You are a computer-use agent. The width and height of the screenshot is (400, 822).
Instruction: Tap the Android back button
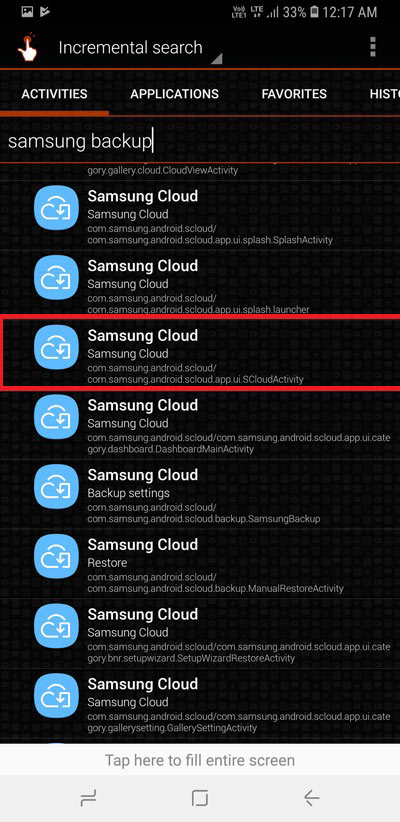coord(312,798)
